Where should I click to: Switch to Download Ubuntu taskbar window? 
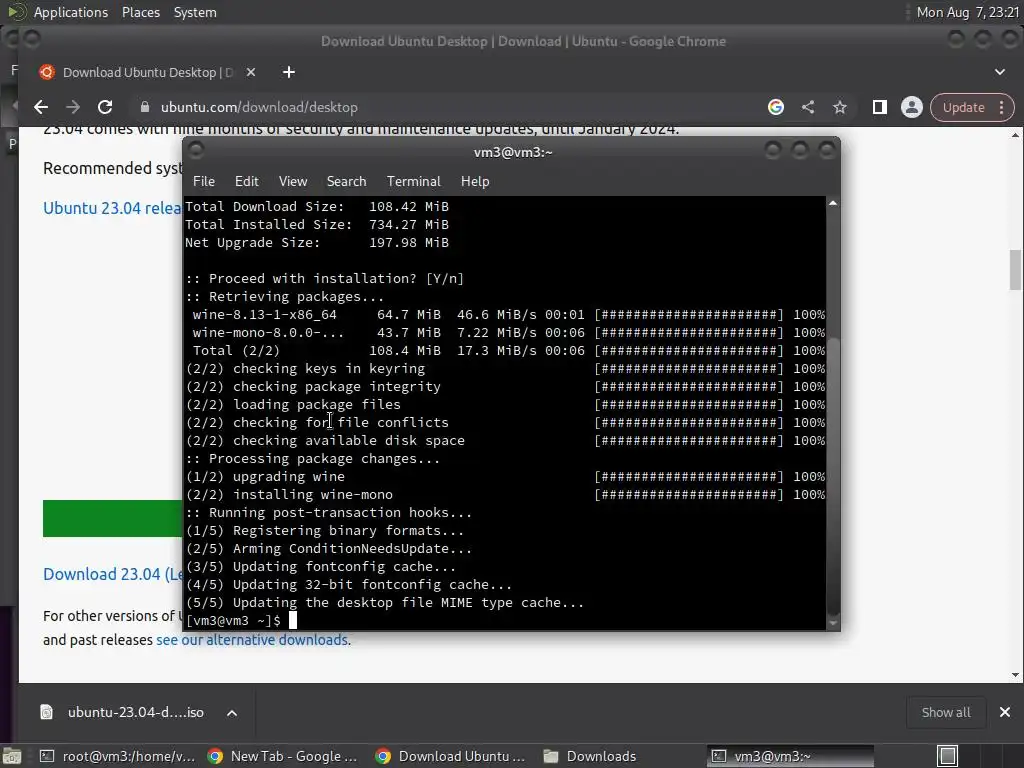pos(451,756)
